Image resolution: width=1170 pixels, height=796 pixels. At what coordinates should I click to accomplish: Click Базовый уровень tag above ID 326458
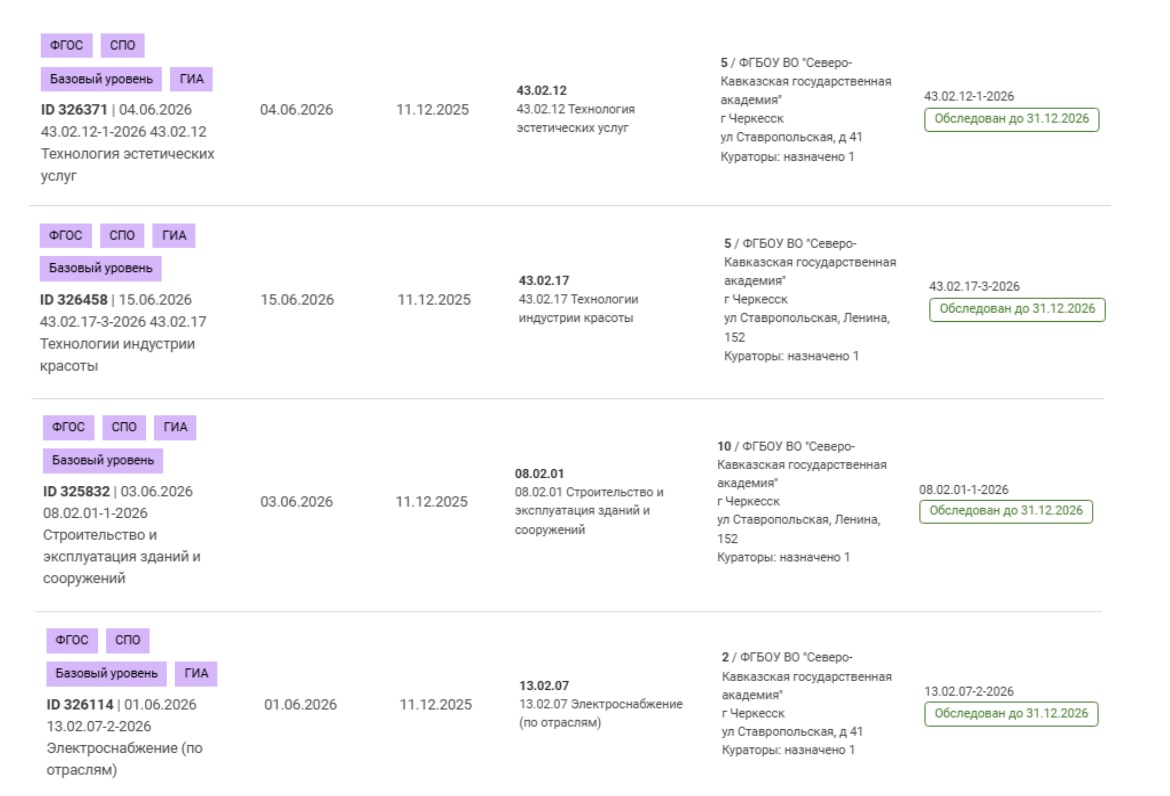coord(100,268)
